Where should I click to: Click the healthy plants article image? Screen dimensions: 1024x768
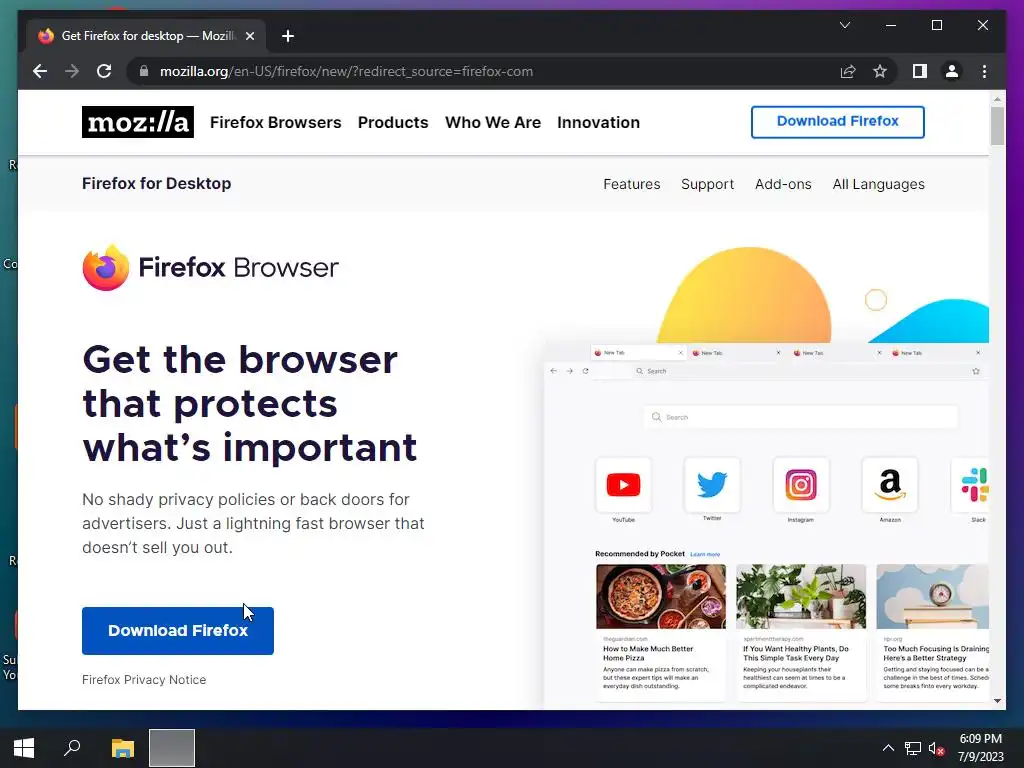(801, 597)
